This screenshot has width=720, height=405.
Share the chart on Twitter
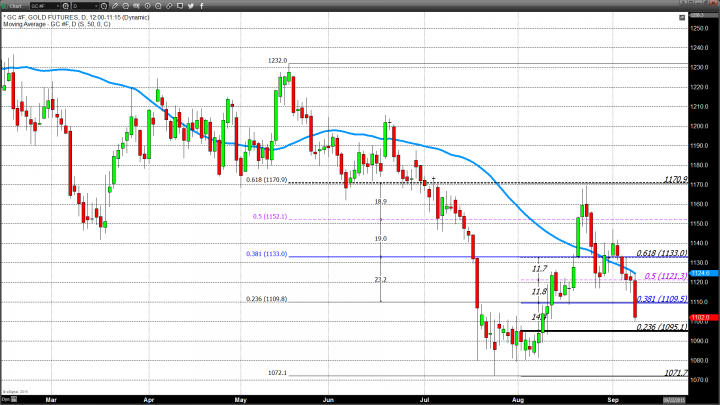[x=191, y=6]
